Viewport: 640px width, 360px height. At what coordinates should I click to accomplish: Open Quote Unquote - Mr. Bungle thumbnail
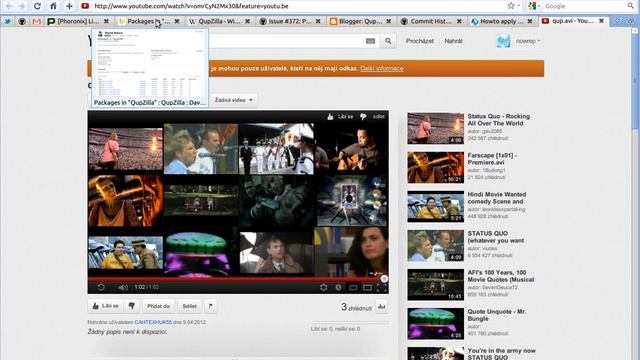click(x=436, y=324)
